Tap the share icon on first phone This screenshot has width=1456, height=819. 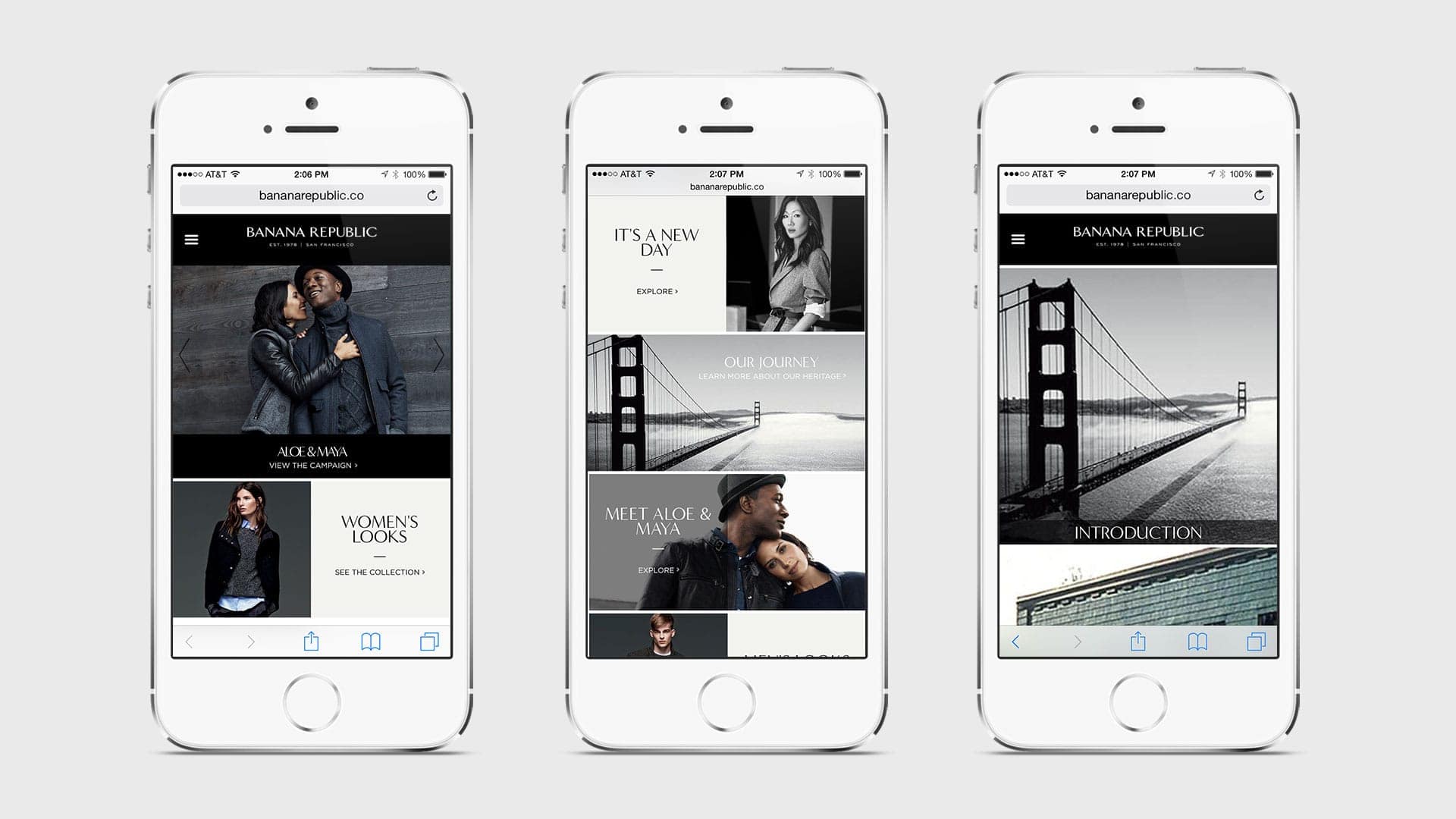pos(311,641)
